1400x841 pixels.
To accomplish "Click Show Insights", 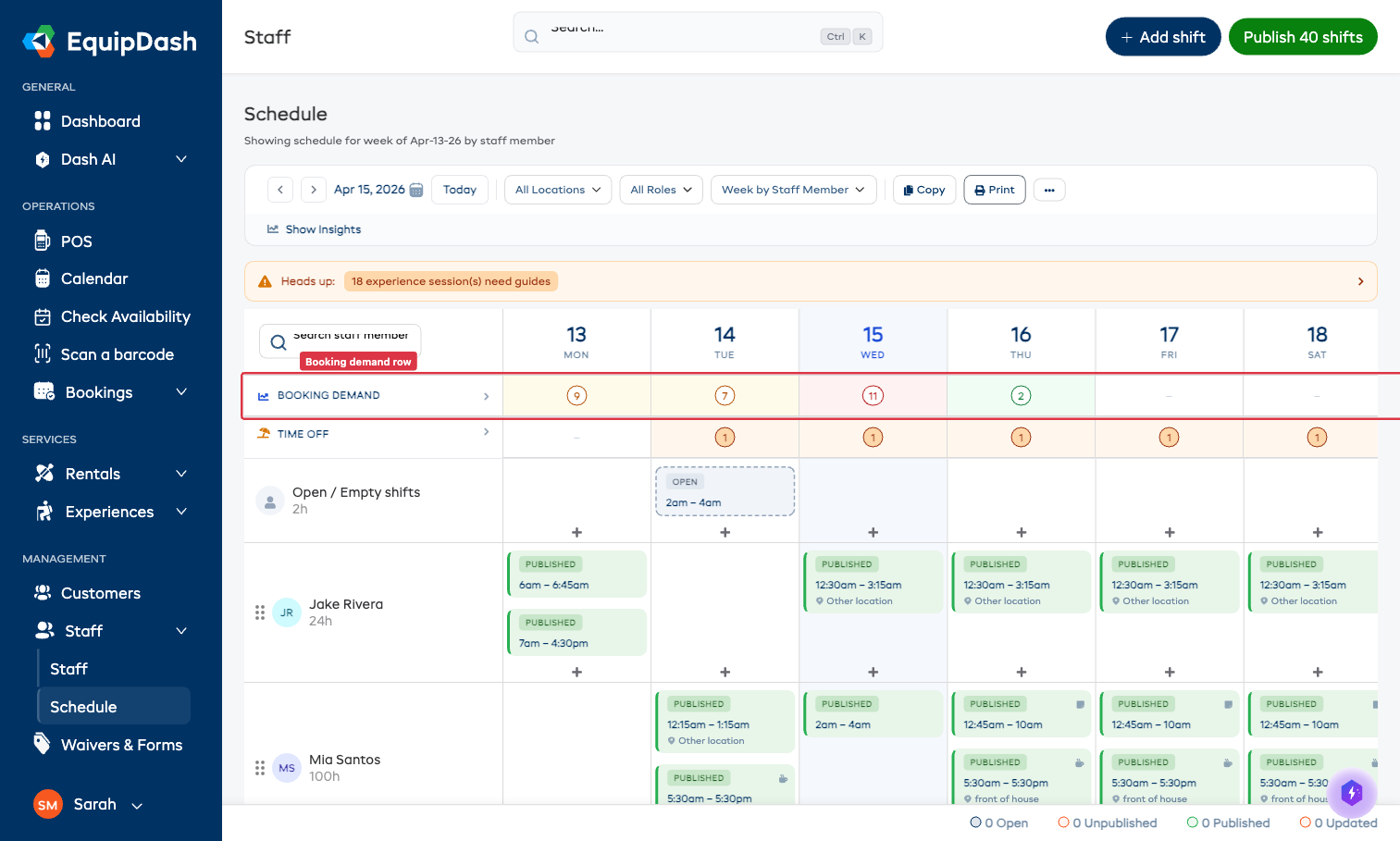I will point(315,229).
